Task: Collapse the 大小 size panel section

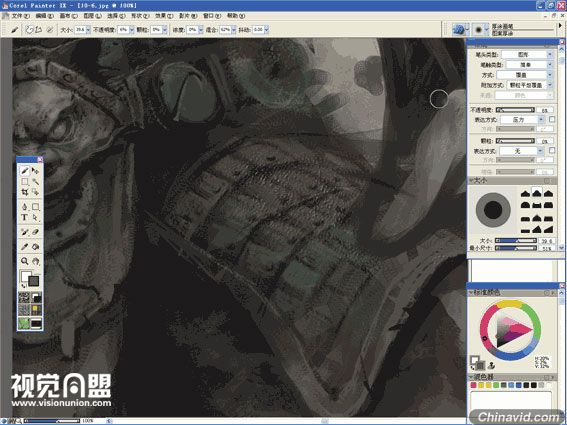Action: pyautogui.click(x=472, y=180)
